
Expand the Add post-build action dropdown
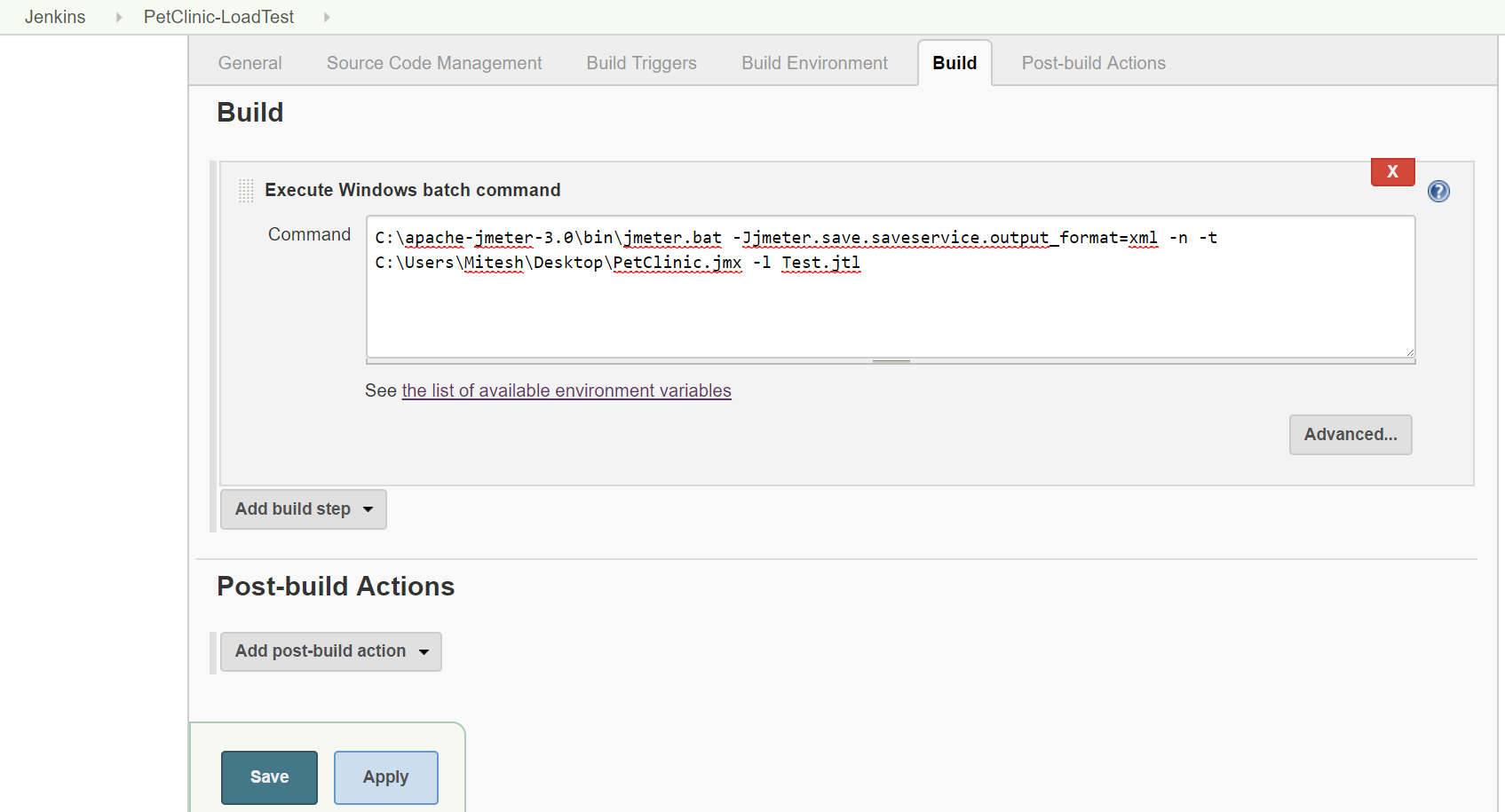click(331, 651)
